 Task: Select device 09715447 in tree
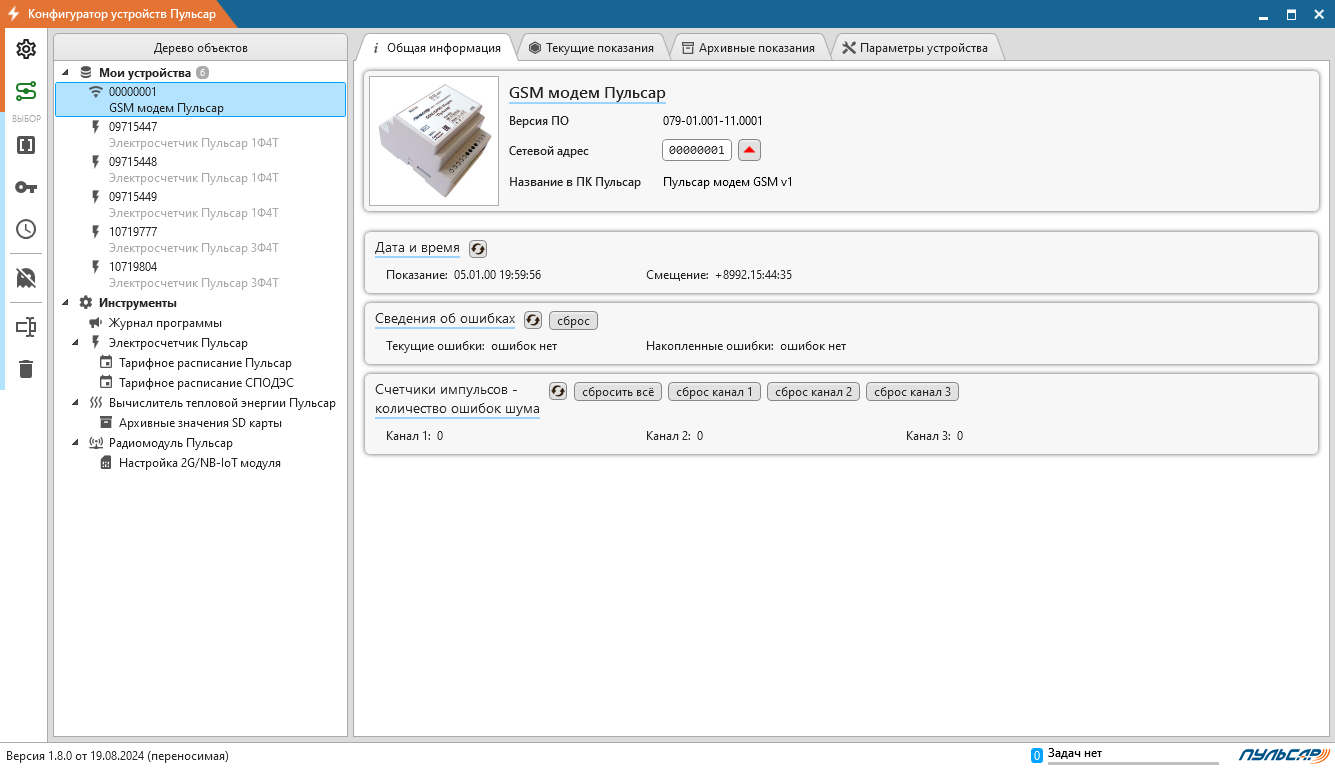pyautogui.click(x=200, y=135)
